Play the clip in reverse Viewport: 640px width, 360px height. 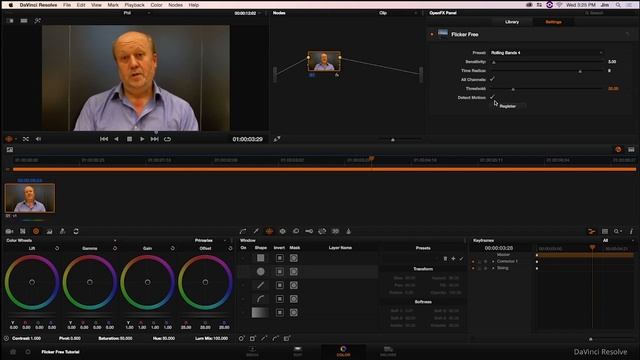[x=116, y=139]
